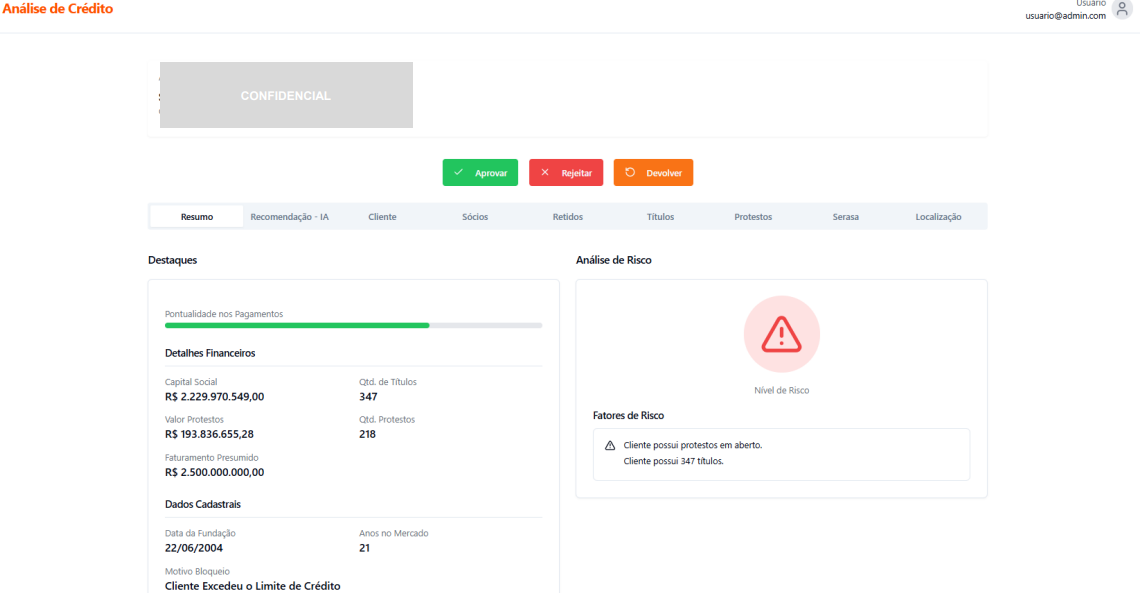Open the Recomendação - IA tab
Screen dimensions: 1140x593
[289, 217]
